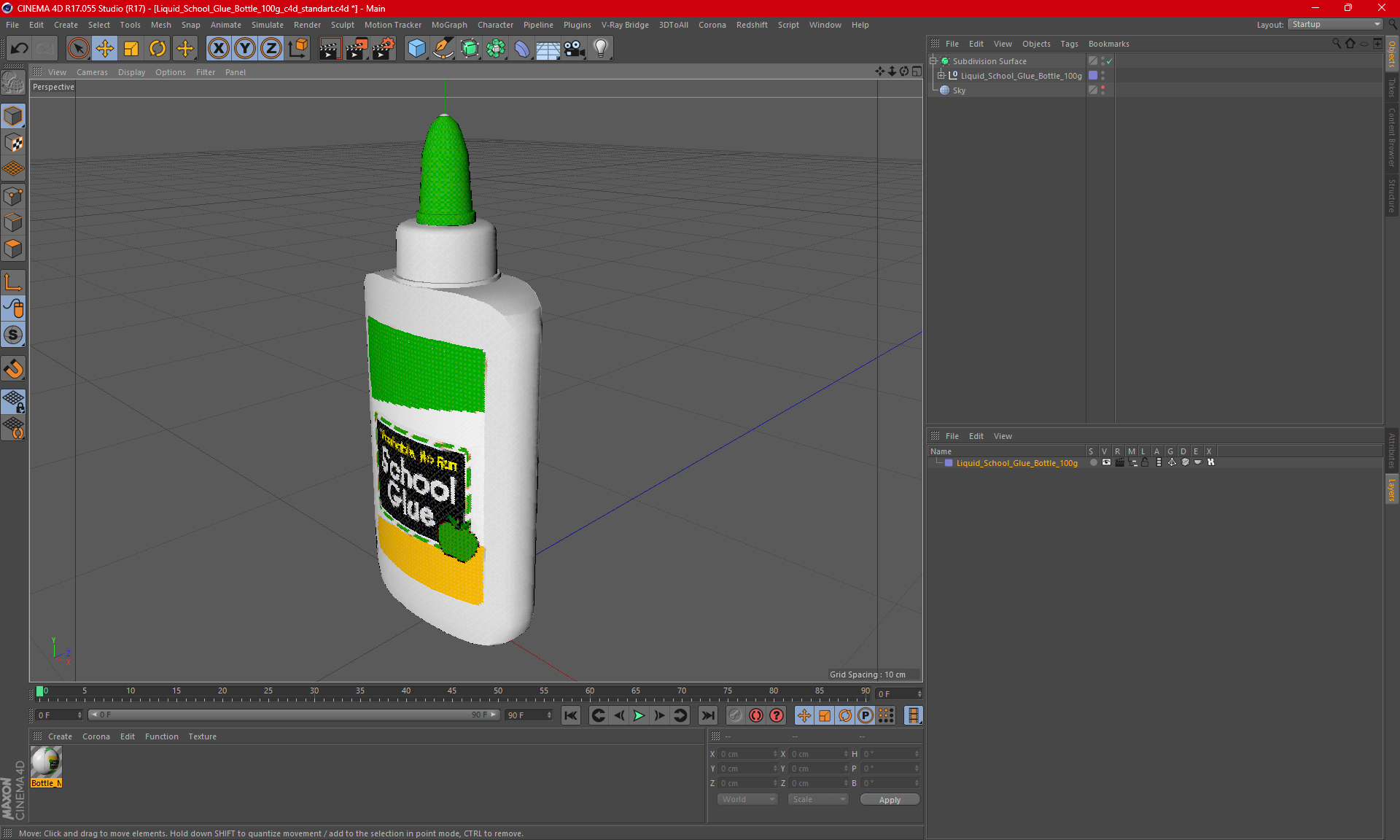The width and height of the screenshot is (1400, 840).
Task: Go to start of animation
Action: pyautogui.click(x=571, y=715)
